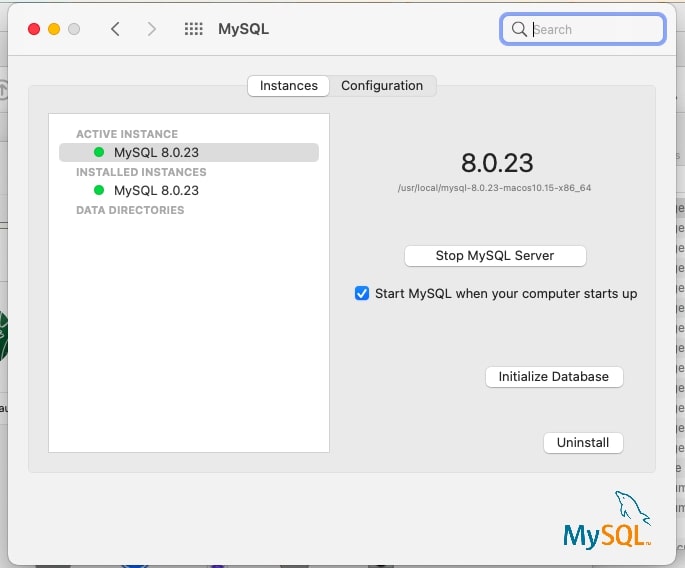This screenshot has width=685, height=568.
Task: Click the Data Directories section header
Action: [x=130, y=210]
